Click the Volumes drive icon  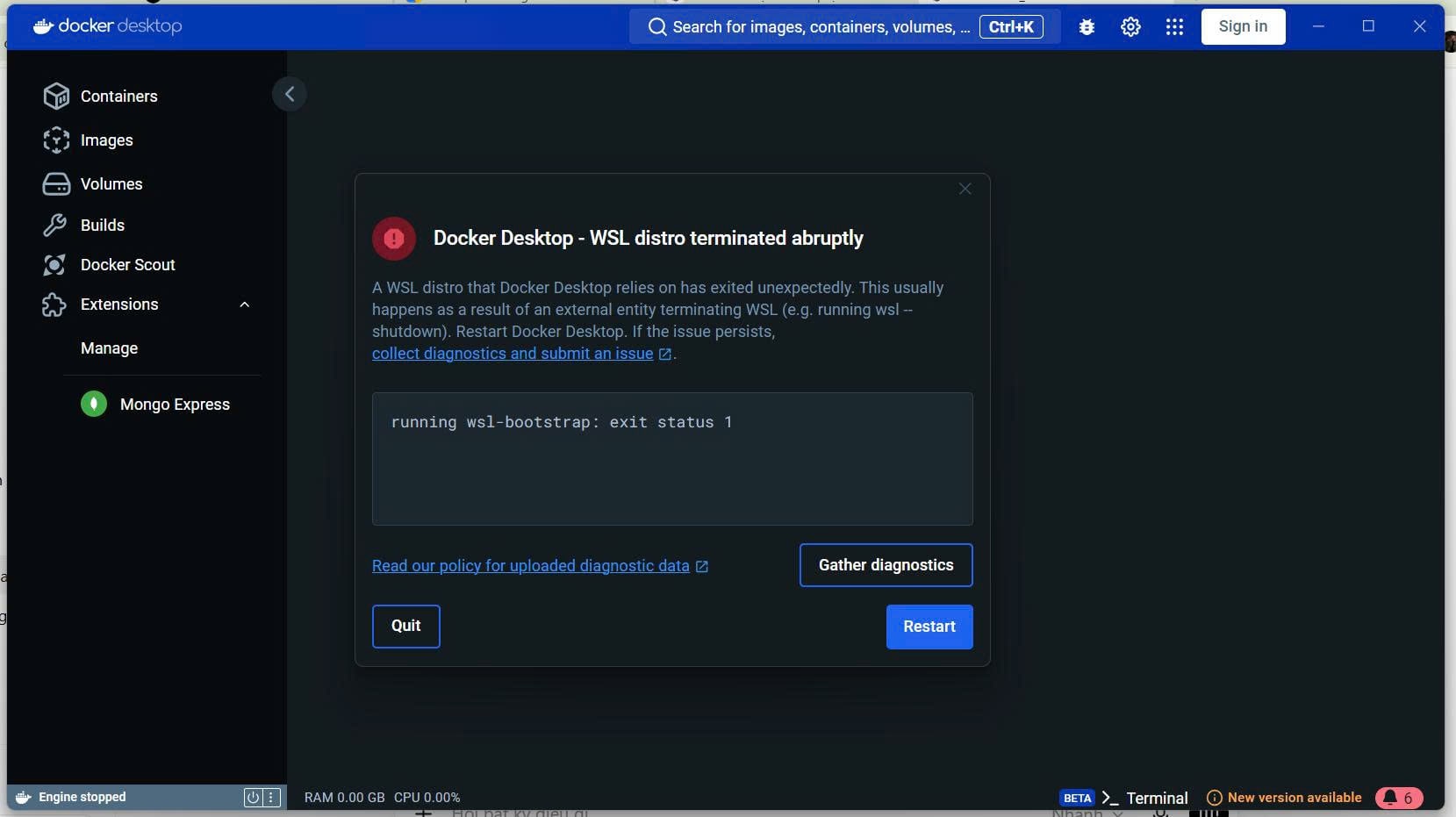click(56, 184)
